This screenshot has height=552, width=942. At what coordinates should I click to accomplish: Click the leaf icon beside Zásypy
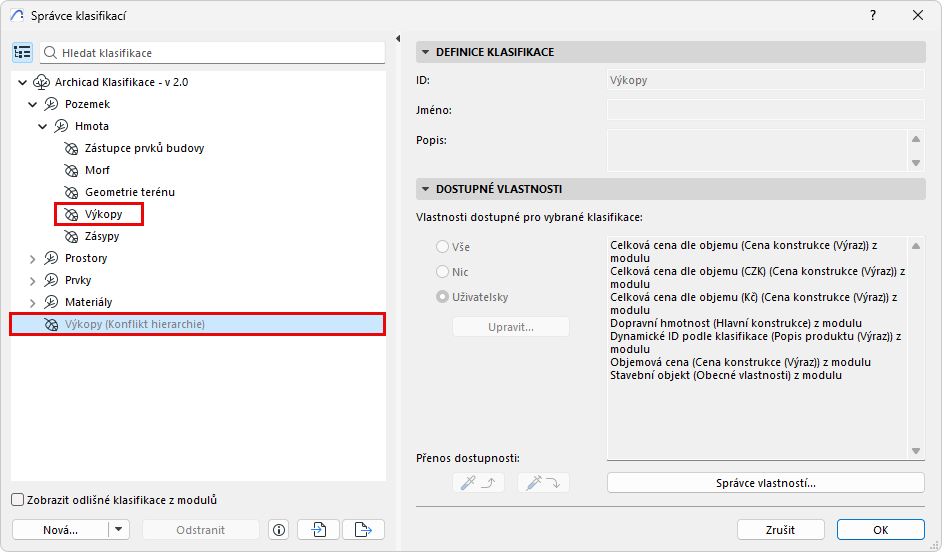tap(71, 236)
